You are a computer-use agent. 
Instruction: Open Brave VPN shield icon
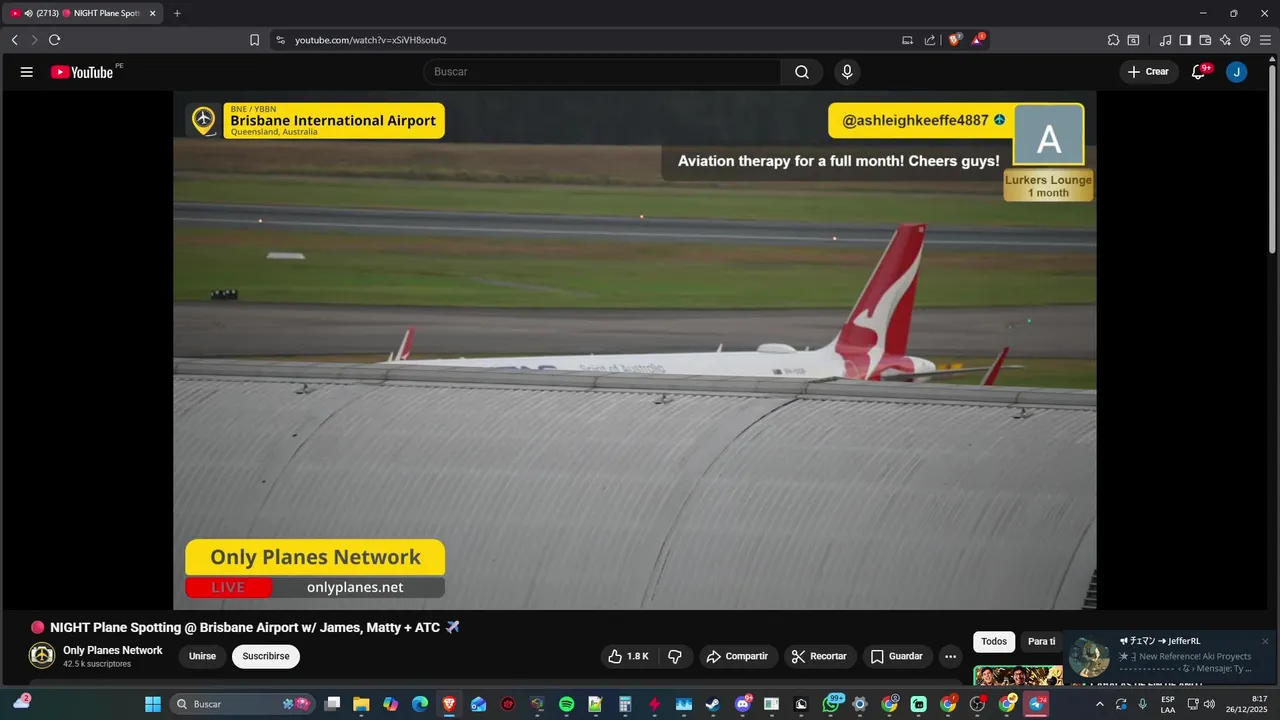tap(1245, 40)
